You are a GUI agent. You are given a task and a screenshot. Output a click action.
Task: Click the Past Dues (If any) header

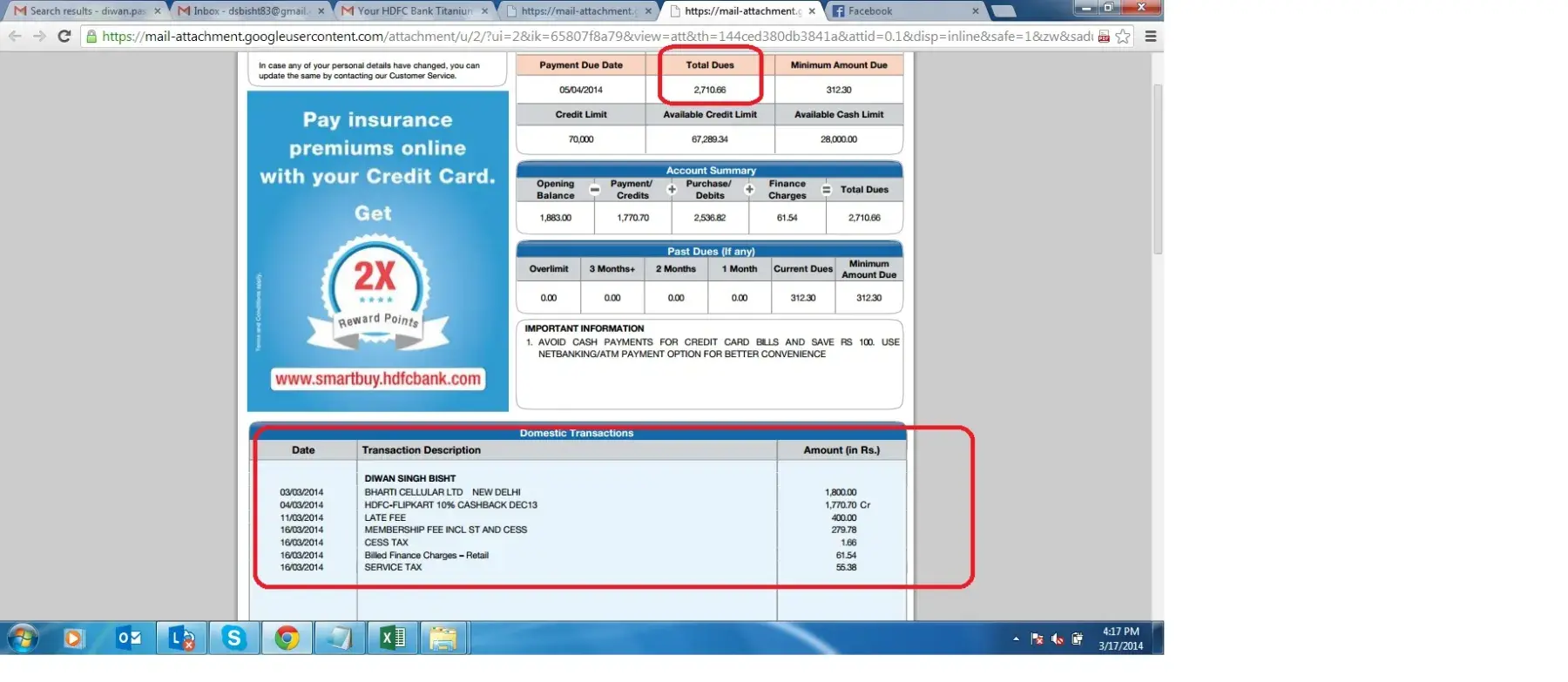click(x=711, y=252)
